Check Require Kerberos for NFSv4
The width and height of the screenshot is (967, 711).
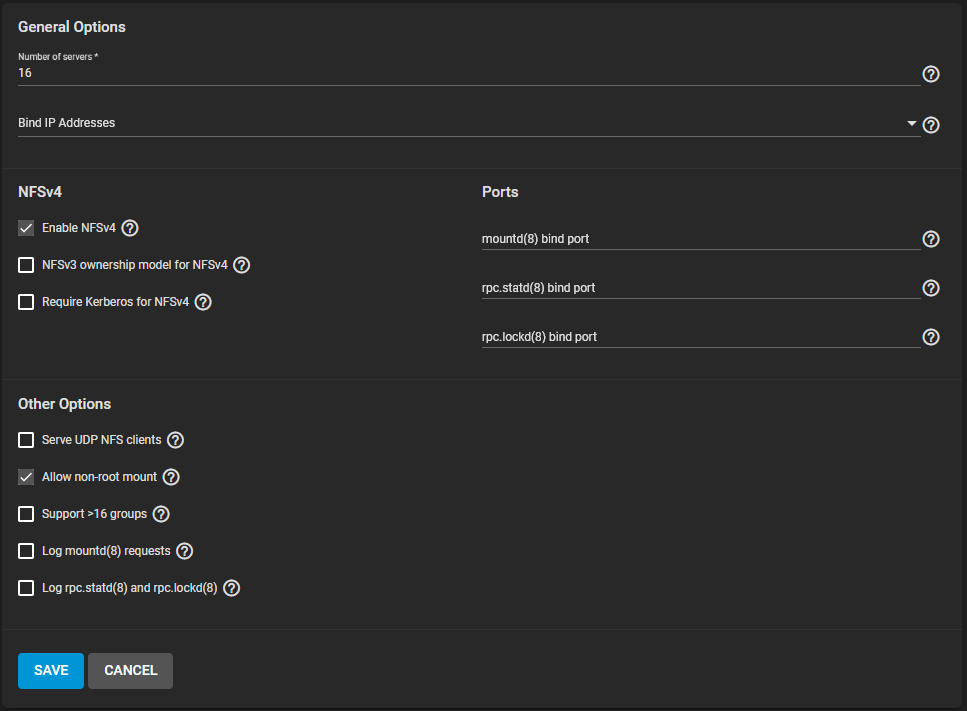pos(27,302)
